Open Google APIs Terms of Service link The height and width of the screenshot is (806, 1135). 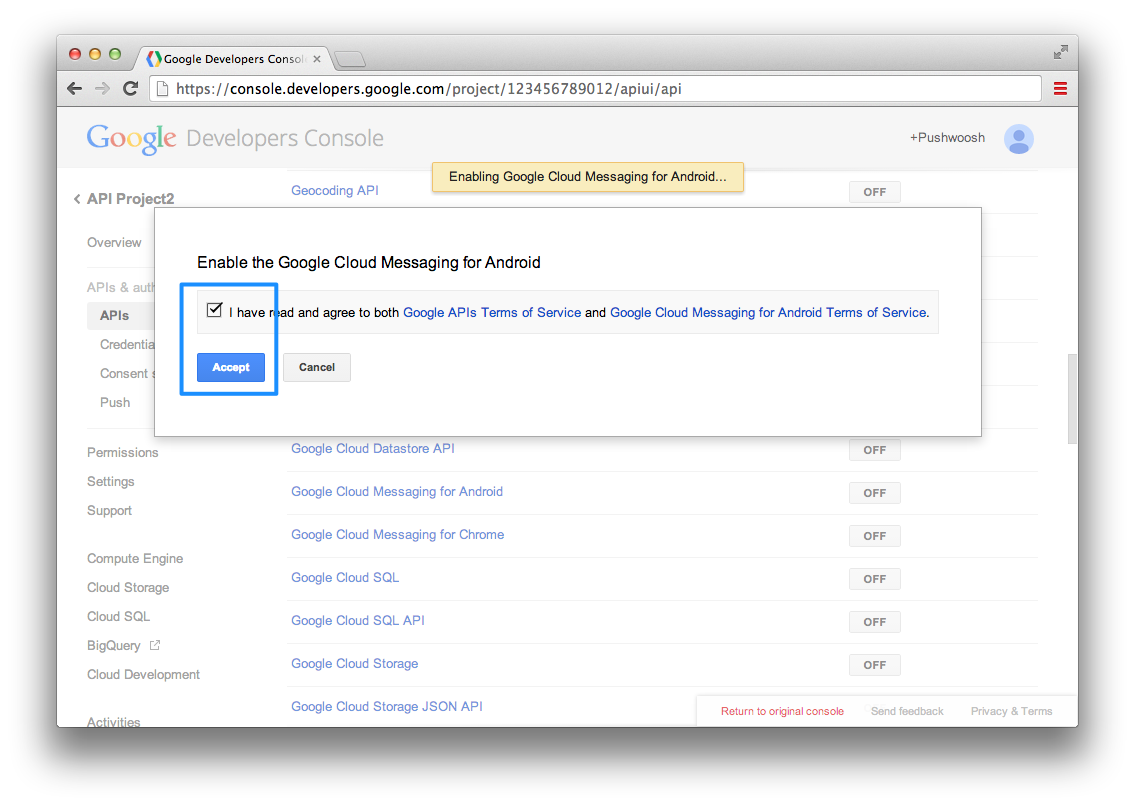click(491, 312)
